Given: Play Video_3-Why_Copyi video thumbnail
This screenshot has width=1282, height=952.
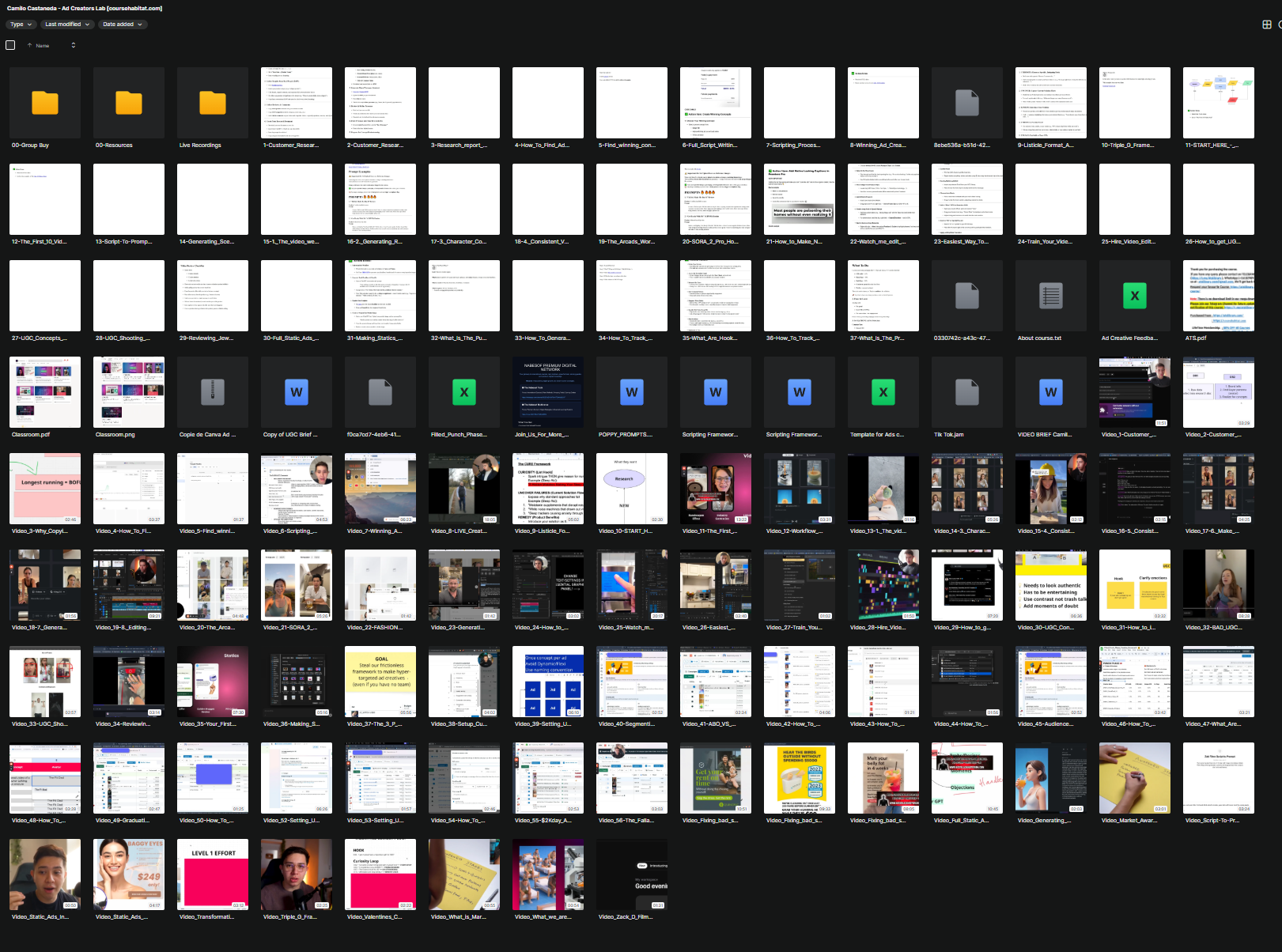Looking at the screenshot, I should coord(45,489).
